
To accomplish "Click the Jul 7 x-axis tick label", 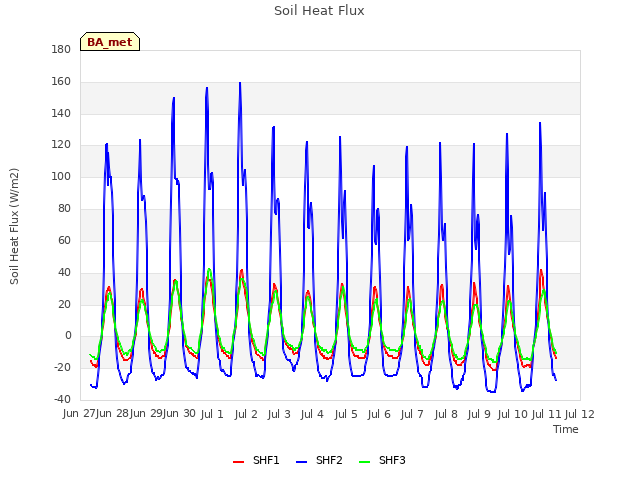I will pyautogui.click(x=412, y=414).
